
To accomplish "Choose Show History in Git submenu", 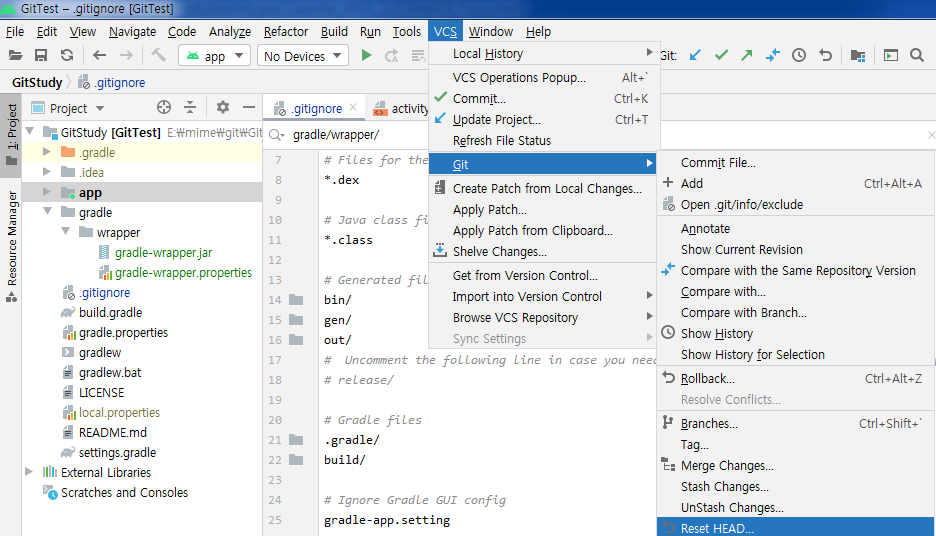I will coord(796,333).
